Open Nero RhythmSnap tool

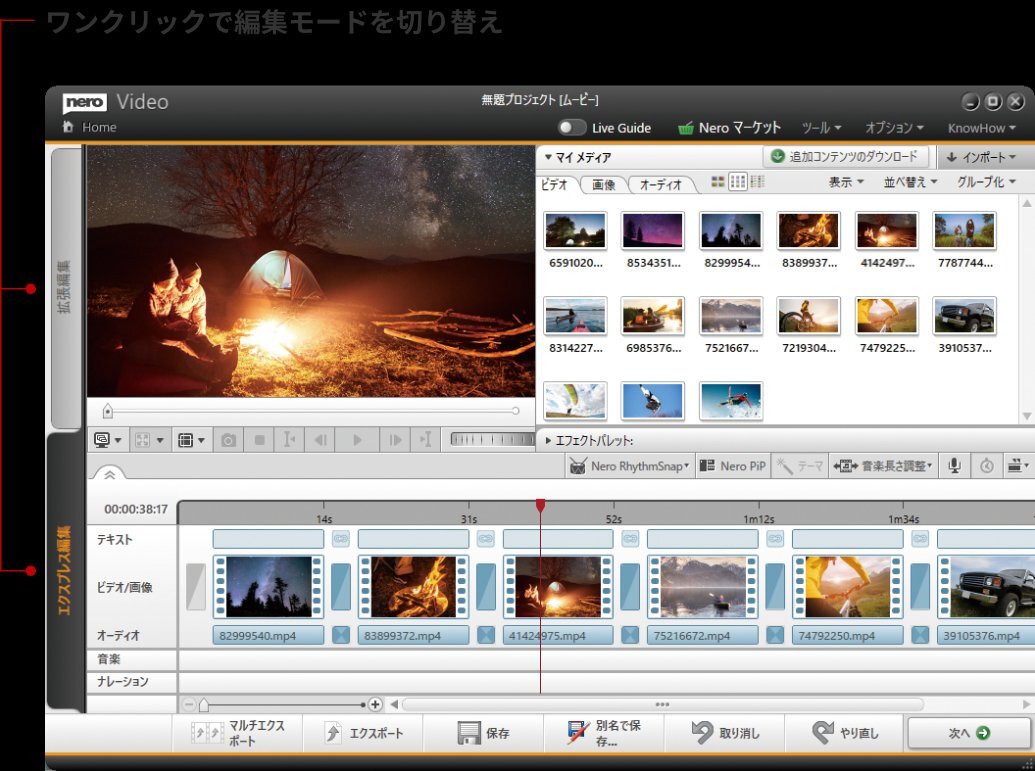[x=629, y=466]
